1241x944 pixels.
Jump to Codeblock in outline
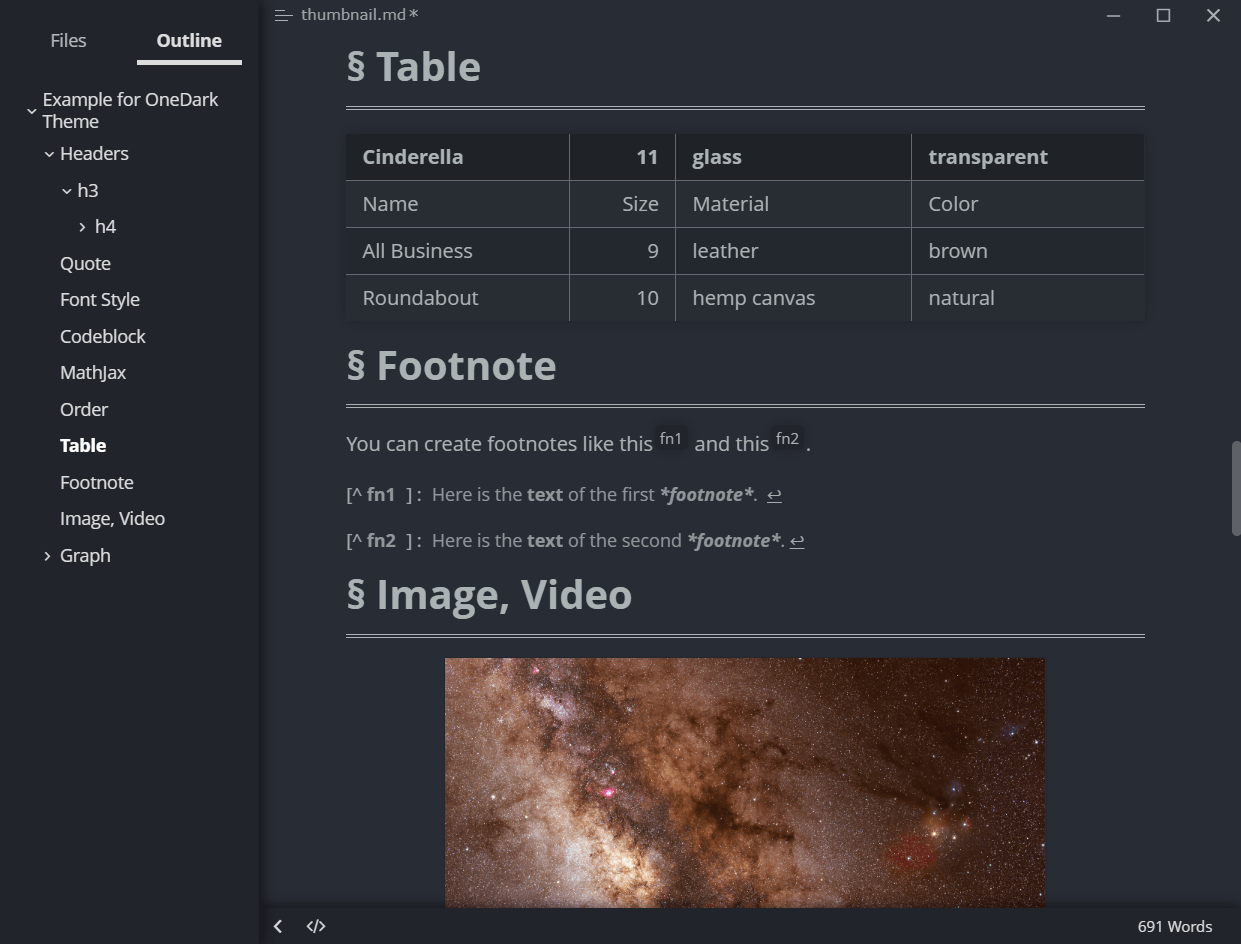pyautogui.click(x=103, y=337)
